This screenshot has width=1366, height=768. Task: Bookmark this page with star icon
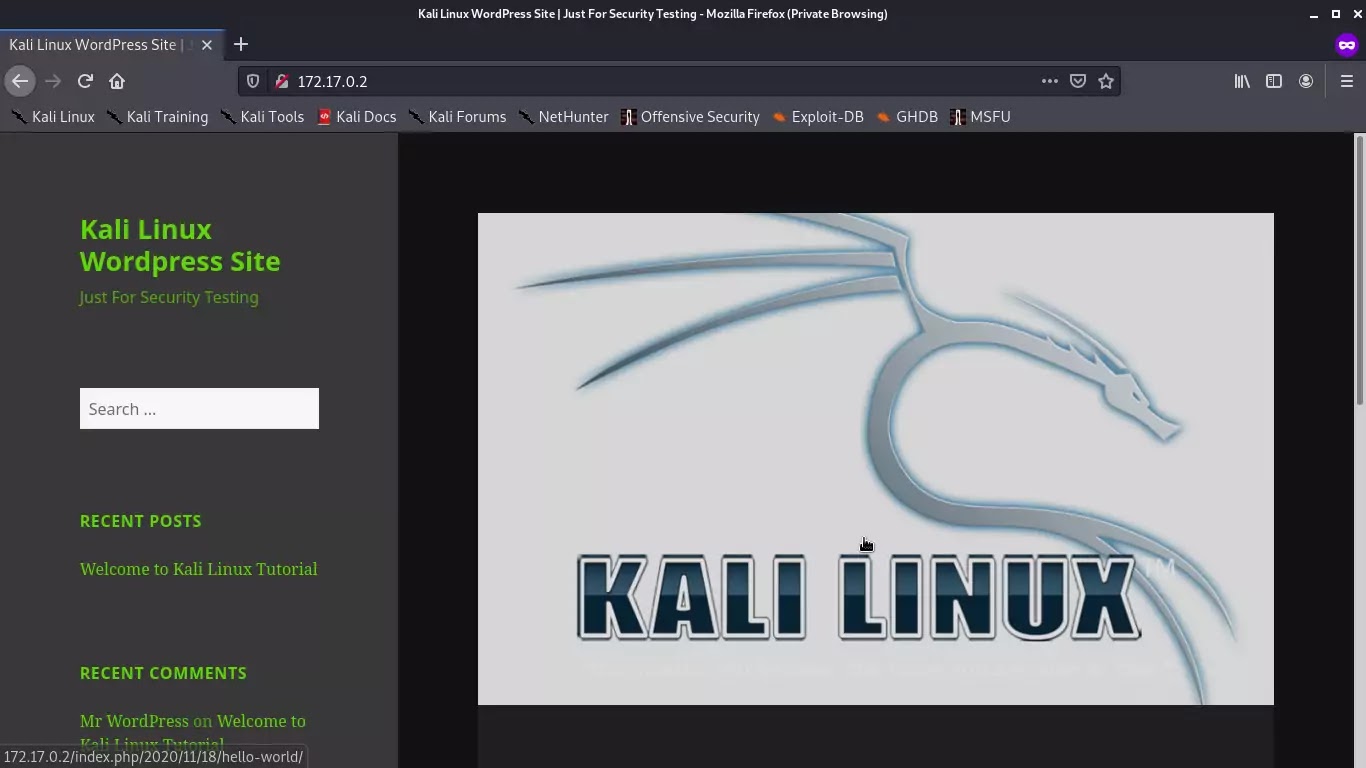(1106, 81)
